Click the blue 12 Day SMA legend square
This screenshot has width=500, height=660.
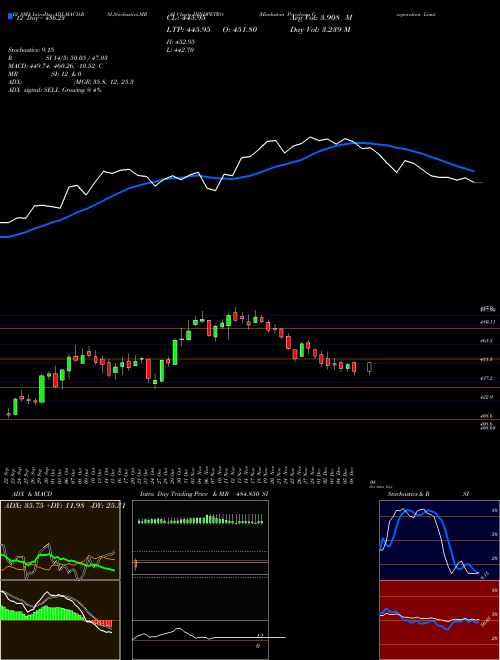point(10,17)
